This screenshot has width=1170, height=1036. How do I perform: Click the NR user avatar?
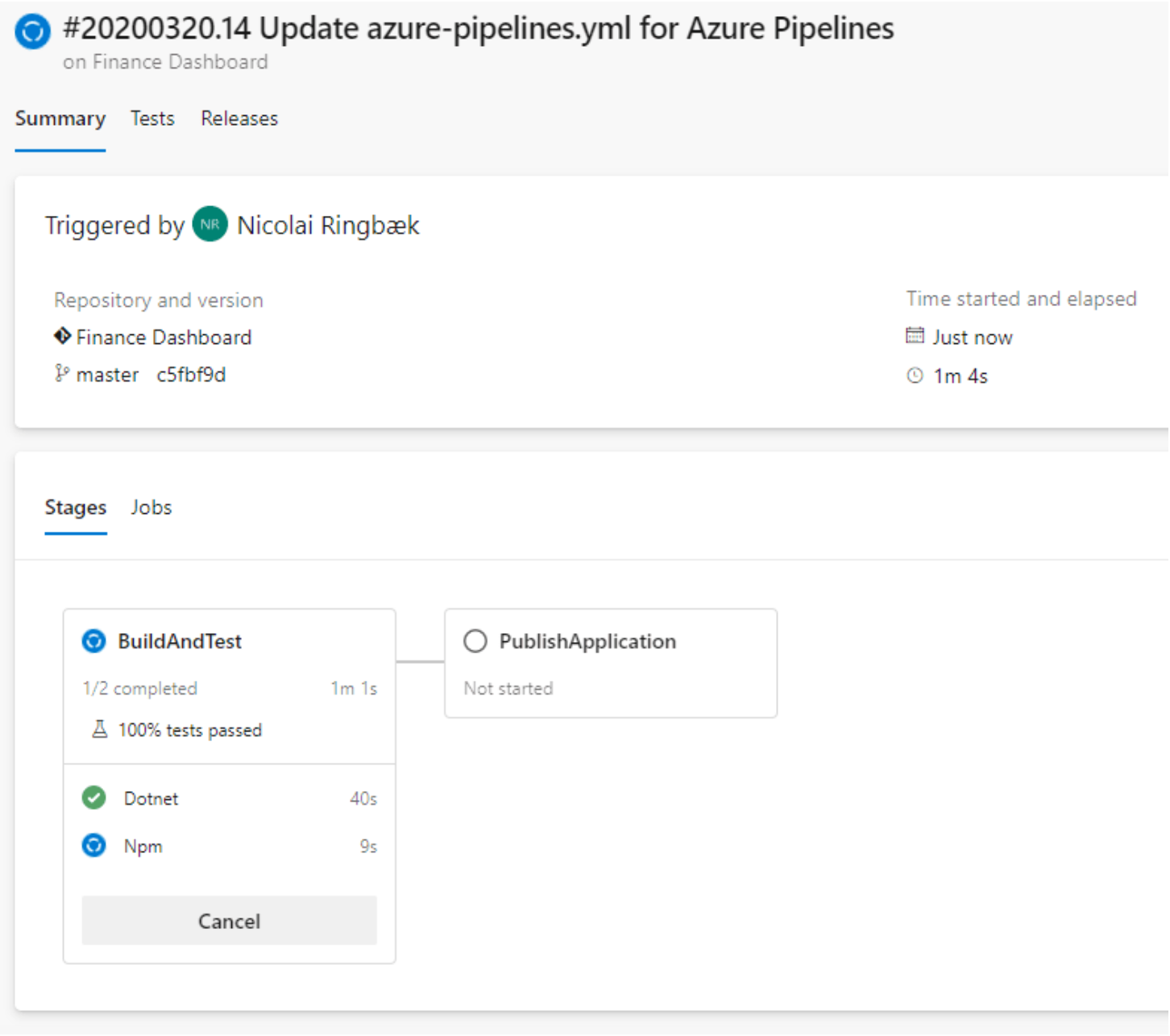(x=210, y=225)
